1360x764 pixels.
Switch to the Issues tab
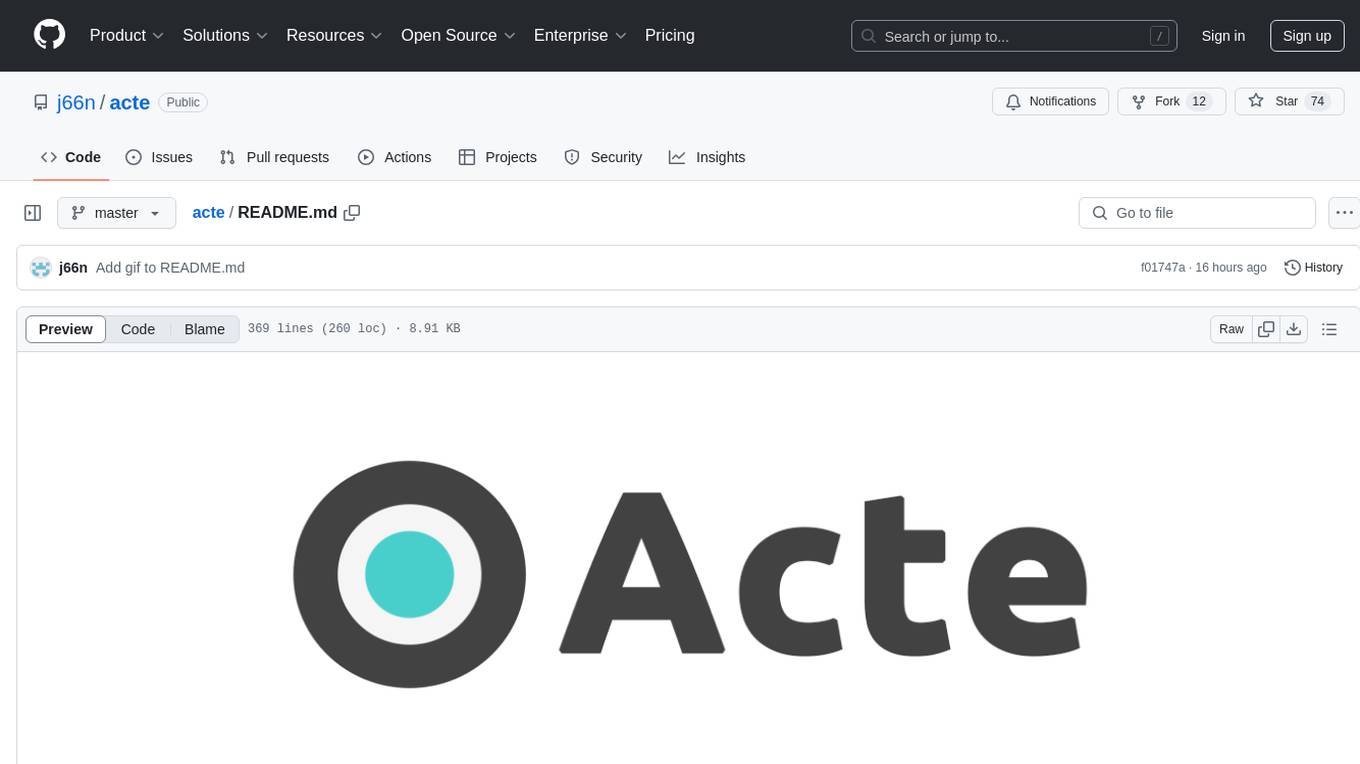point(159,157)
